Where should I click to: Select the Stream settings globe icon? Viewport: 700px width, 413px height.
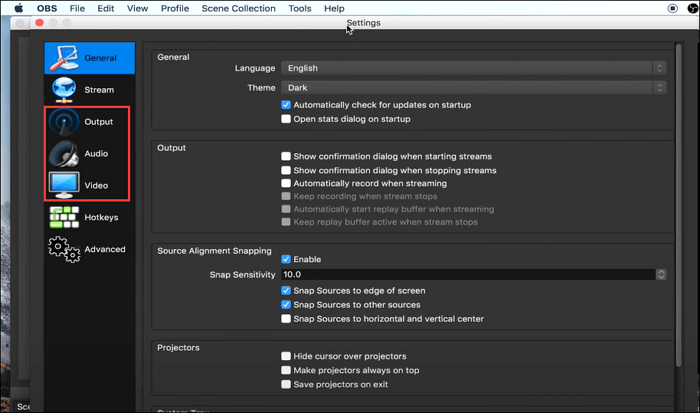coord(64,90)
